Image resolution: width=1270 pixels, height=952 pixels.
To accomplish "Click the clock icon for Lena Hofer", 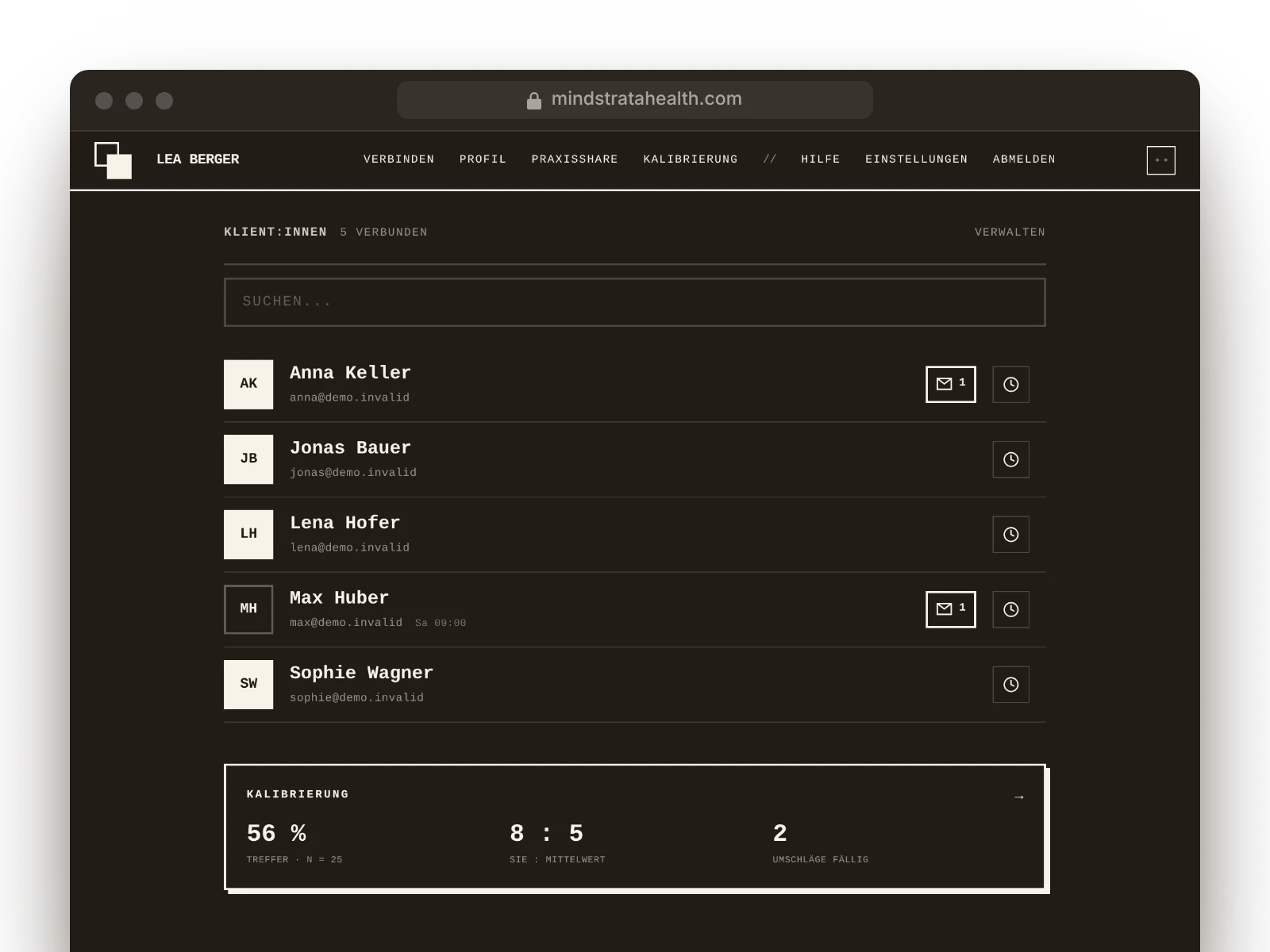I will click(1010, 535).
